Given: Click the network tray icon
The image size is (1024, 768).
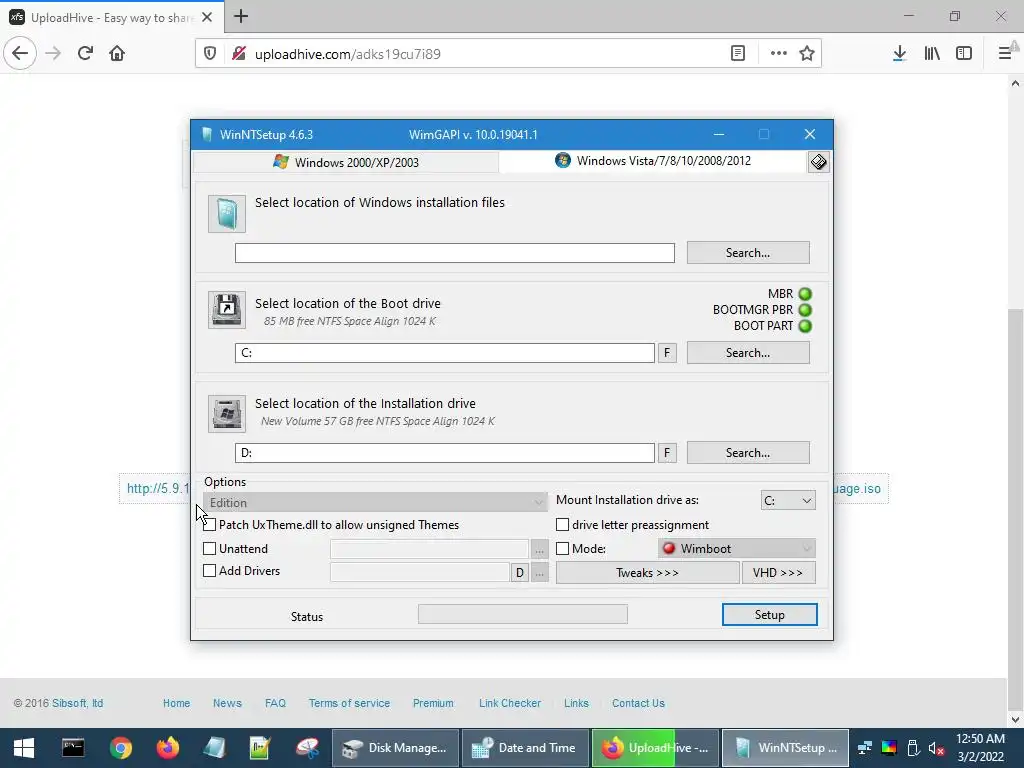Looking at the screenshot, I should point(865,748).
